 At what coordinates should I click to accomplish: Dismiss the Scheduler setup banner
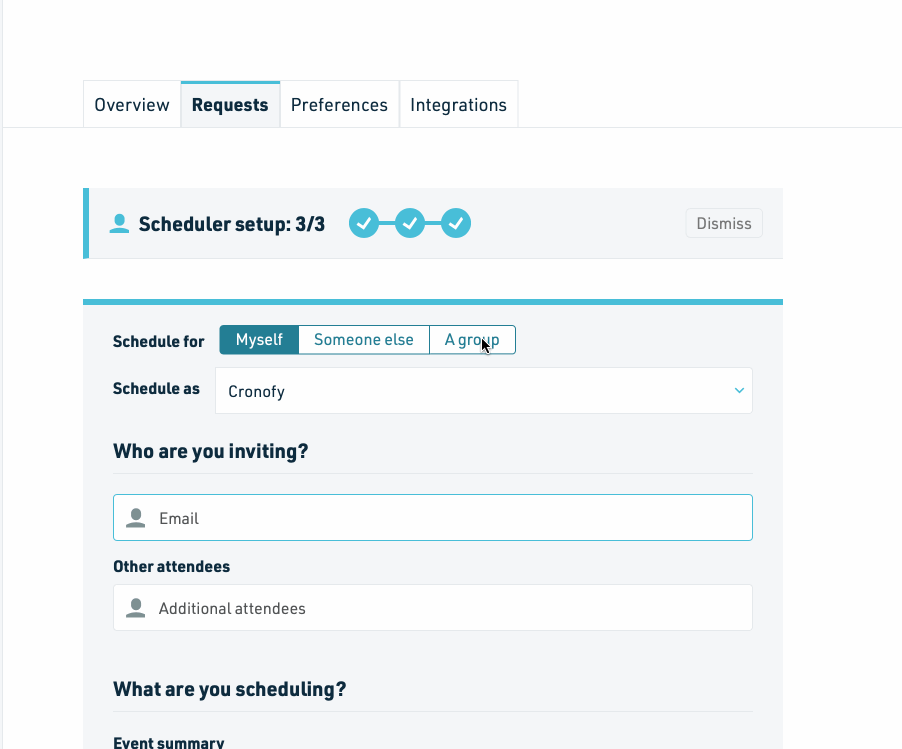pyautogui.click(x=724, y=223)
